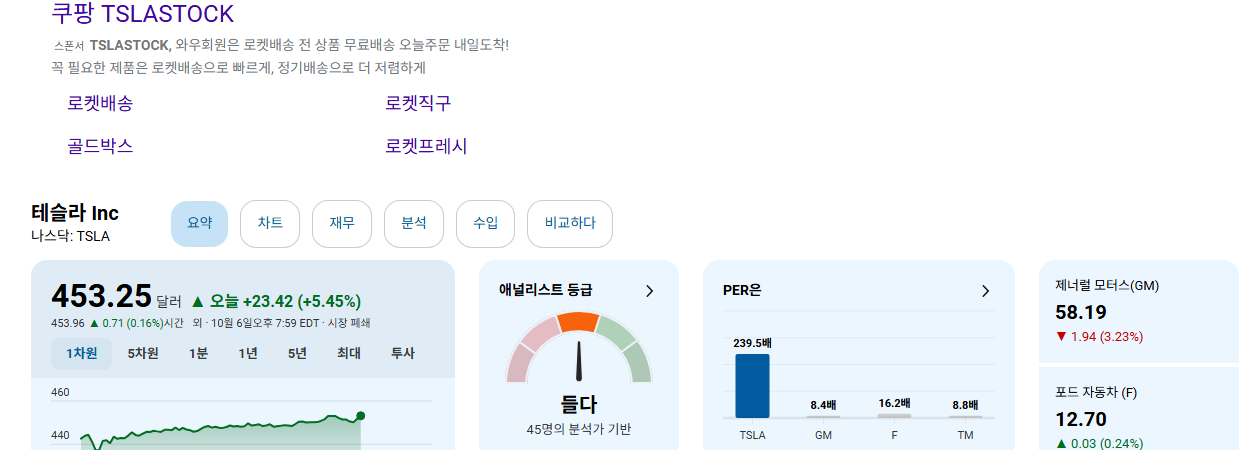Click the 453.25 price value
The image size is (1250, 450).
pos(101,297)
